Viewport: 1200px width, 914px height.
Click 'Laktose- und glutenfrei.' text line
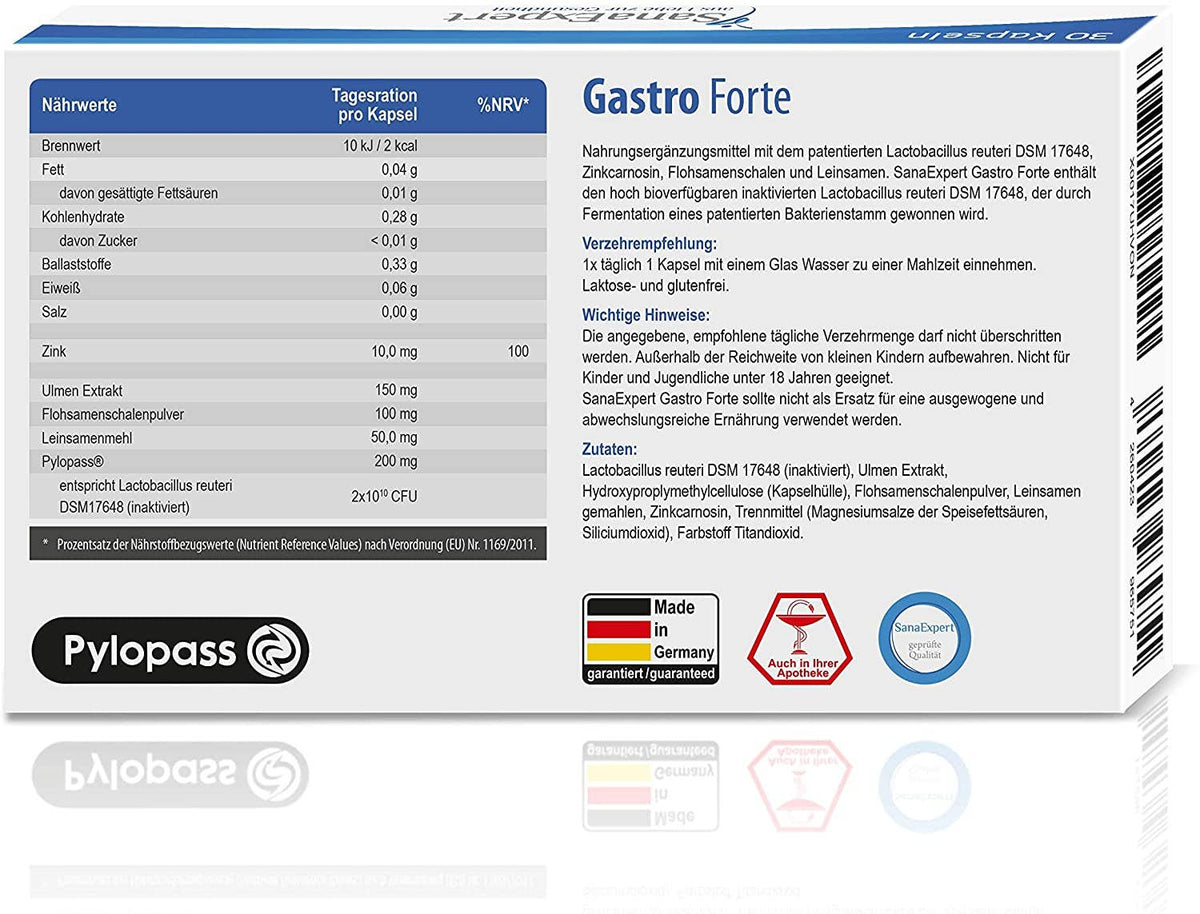point(656,285)
